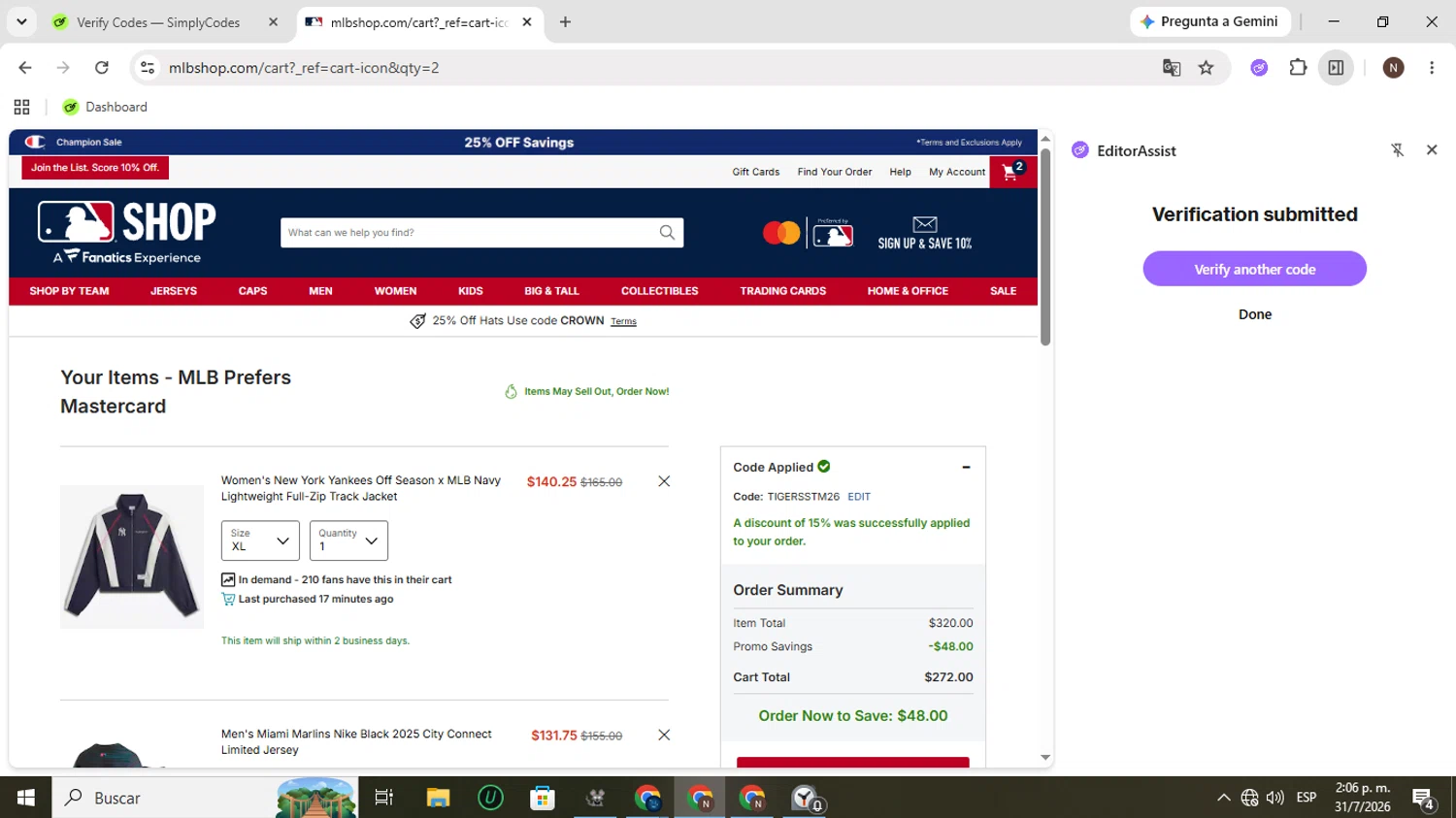Remove the Yankees Track Jacket from cart
1456x818 pixels.
click(664, 481)
